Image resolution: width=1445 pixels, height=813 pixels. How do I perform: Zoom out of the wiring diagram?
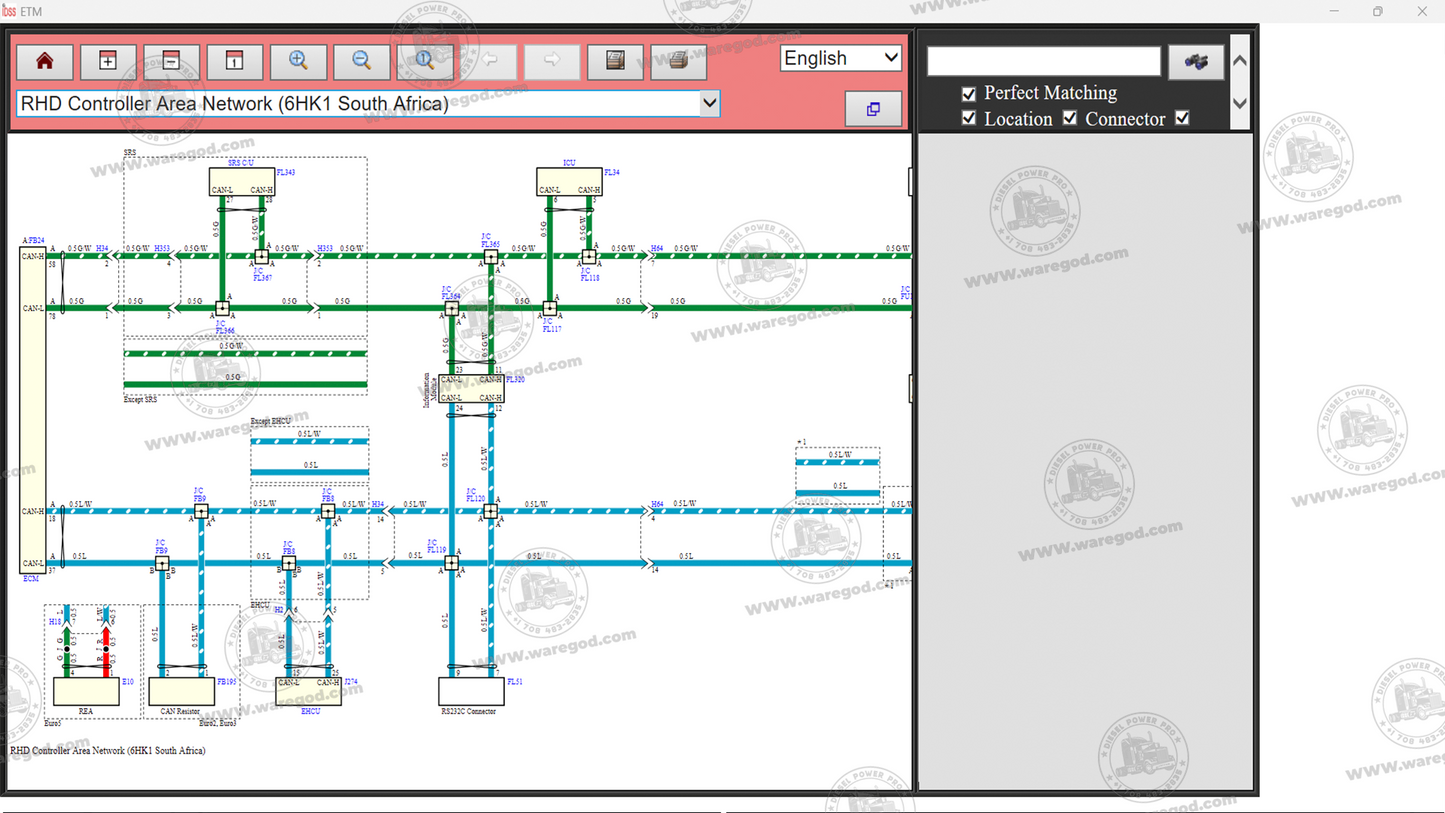click(361, 62)
